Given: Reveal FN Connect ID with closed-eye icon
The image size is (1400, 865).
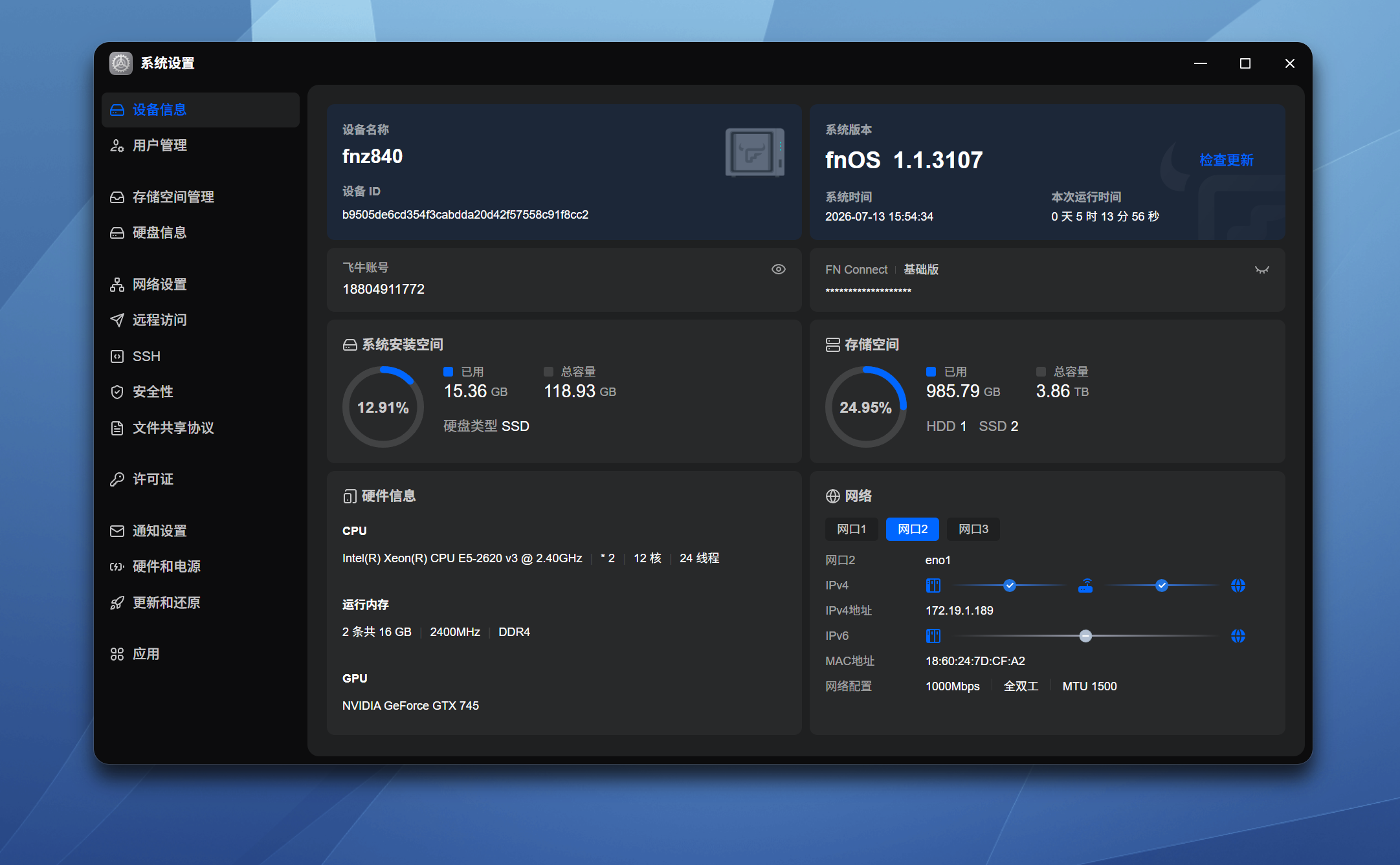Looking at the screenshot, I should 1261,270.
